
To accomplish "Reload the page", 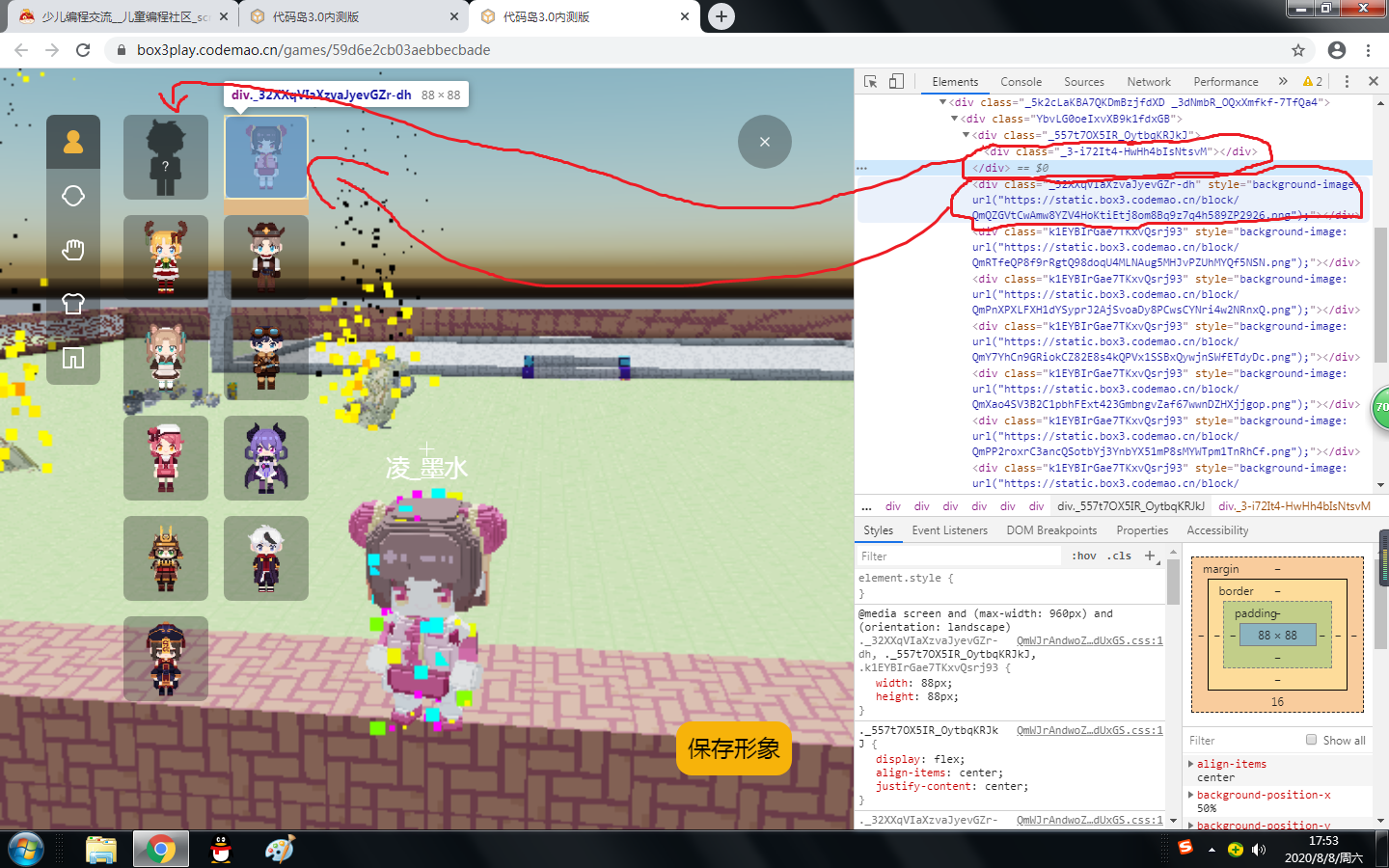I will pos(83,50).
